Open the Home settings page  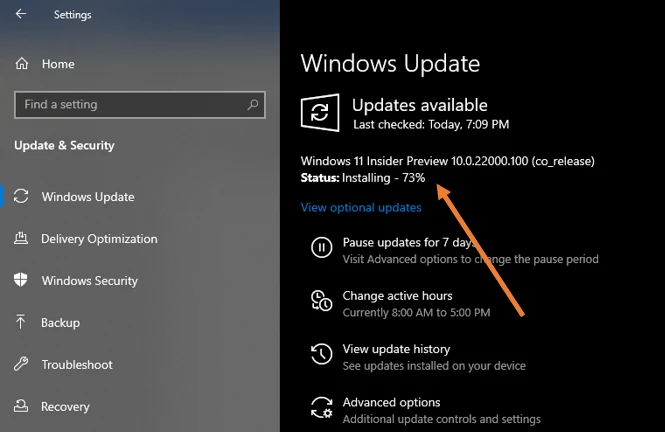click(58, 64)
